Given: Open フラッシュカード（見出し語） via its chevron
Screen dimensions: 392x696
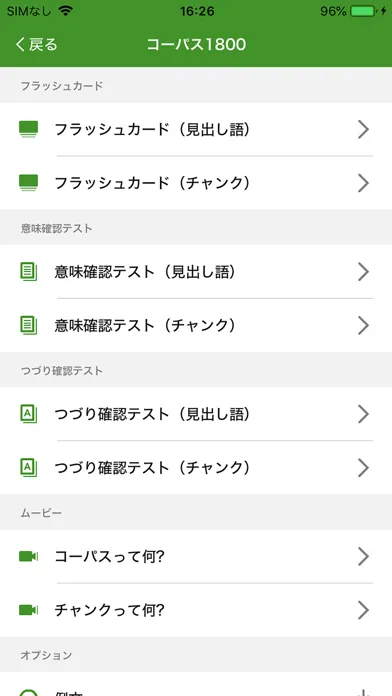Looking at the screenshot, I should (x=364, y=130).
